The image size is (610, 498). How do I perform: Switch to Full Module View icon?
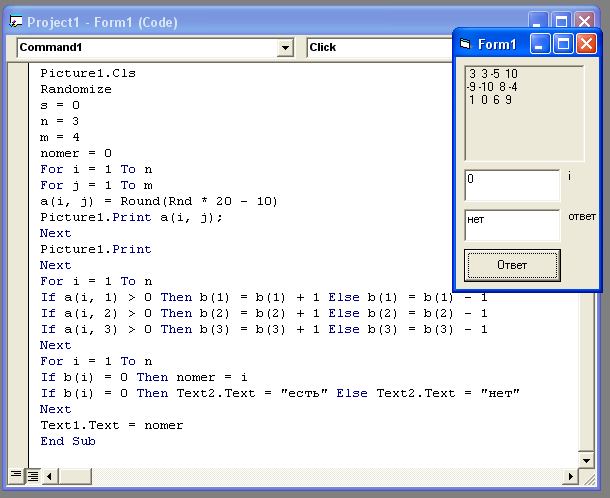pyautogui.click(x=32, y=475)
